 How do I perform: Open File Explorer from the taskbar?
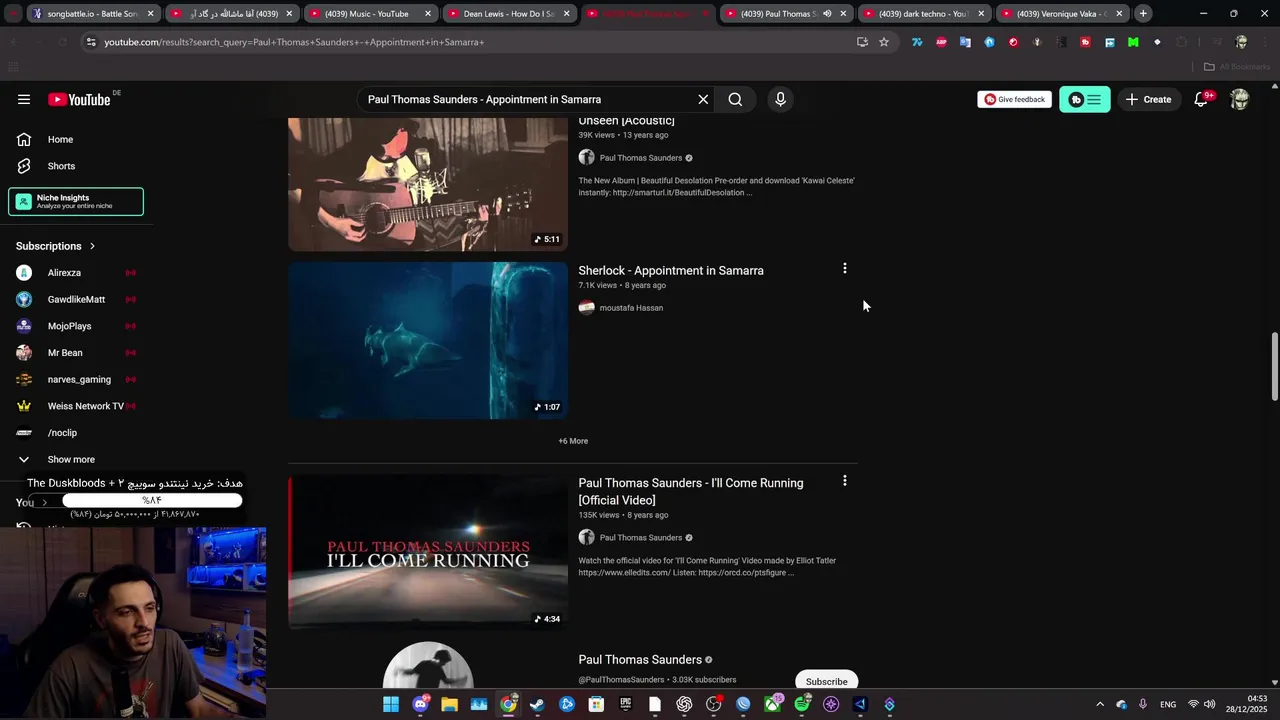click(450, 704)
